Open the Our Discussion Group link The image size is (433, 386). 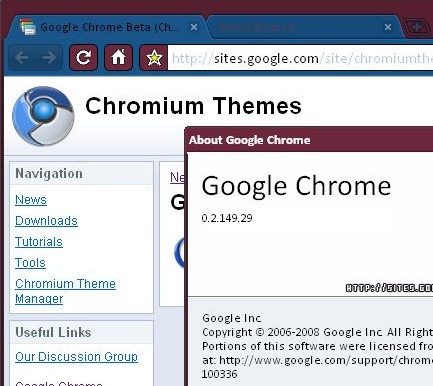(x=76, y=357)
